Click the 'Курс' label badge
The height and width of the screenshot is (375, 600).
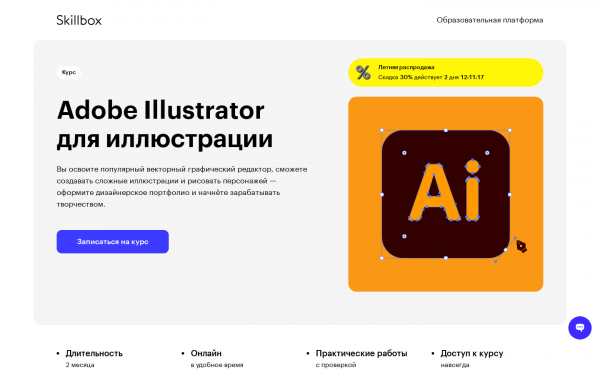[x=69, y=72]
